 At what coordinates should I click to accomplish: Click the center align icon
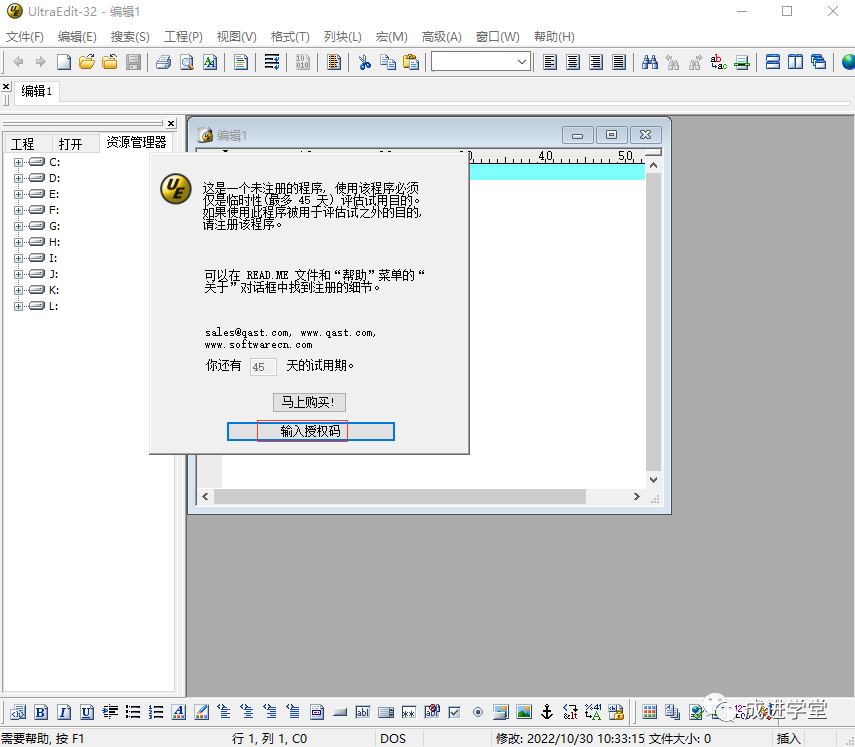click(573, 62)
